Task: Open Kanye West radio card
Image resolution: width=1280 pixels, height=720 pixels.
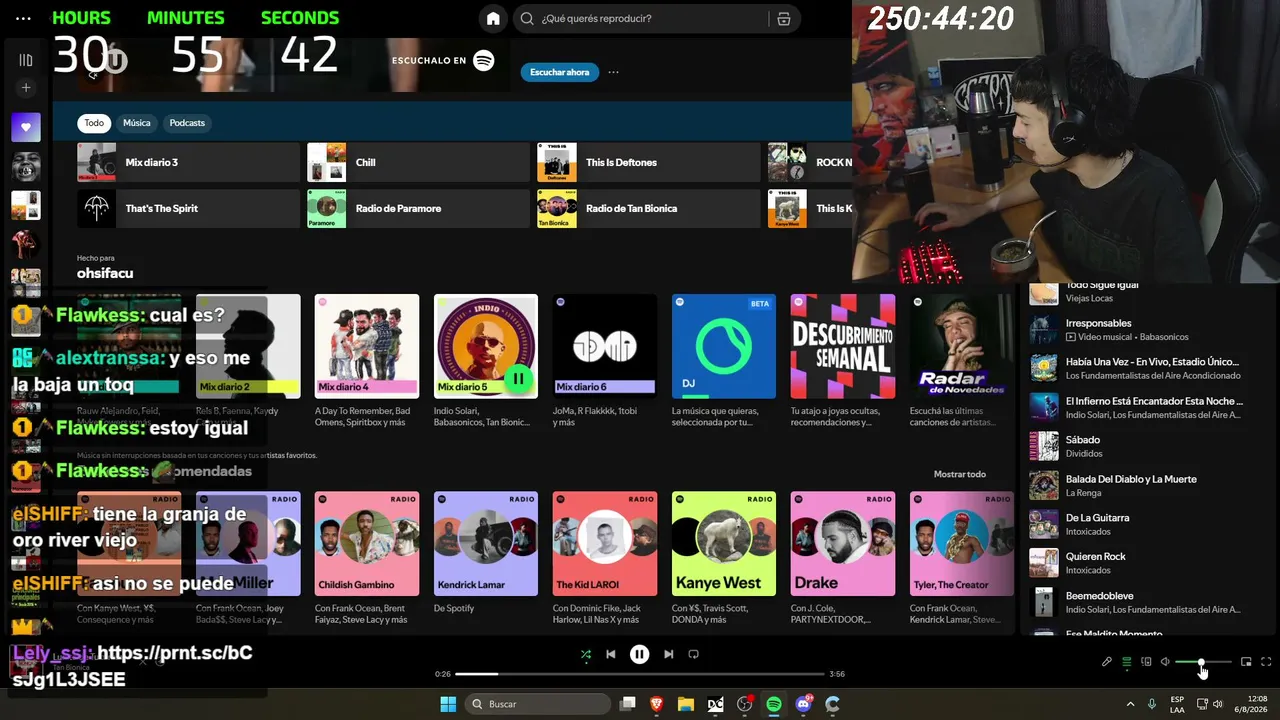Action: pos(724,558)
